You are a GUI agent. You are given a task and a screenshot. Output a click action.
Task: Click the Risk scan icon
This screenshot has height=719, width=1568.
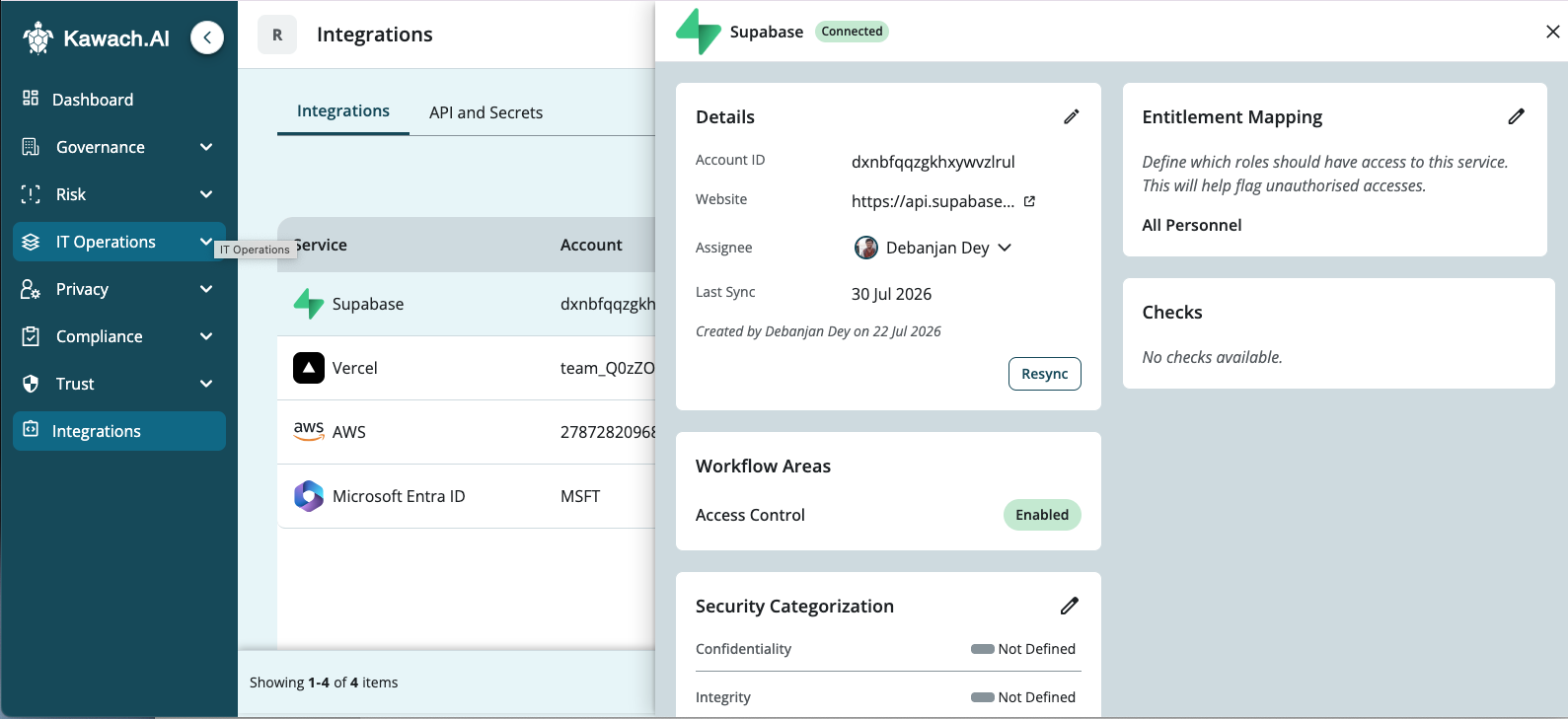tap(31, 194)
